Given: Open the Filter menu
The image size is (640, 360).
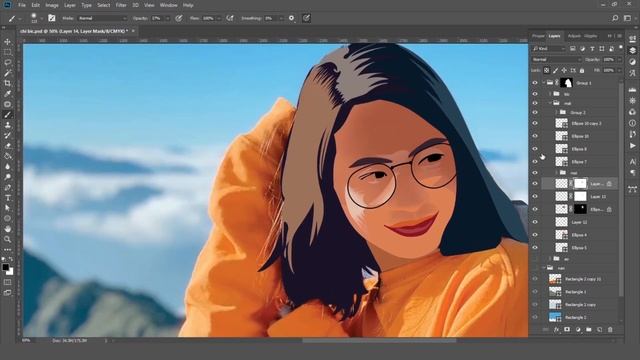Looking at the screenshot, I should point(121,5).
